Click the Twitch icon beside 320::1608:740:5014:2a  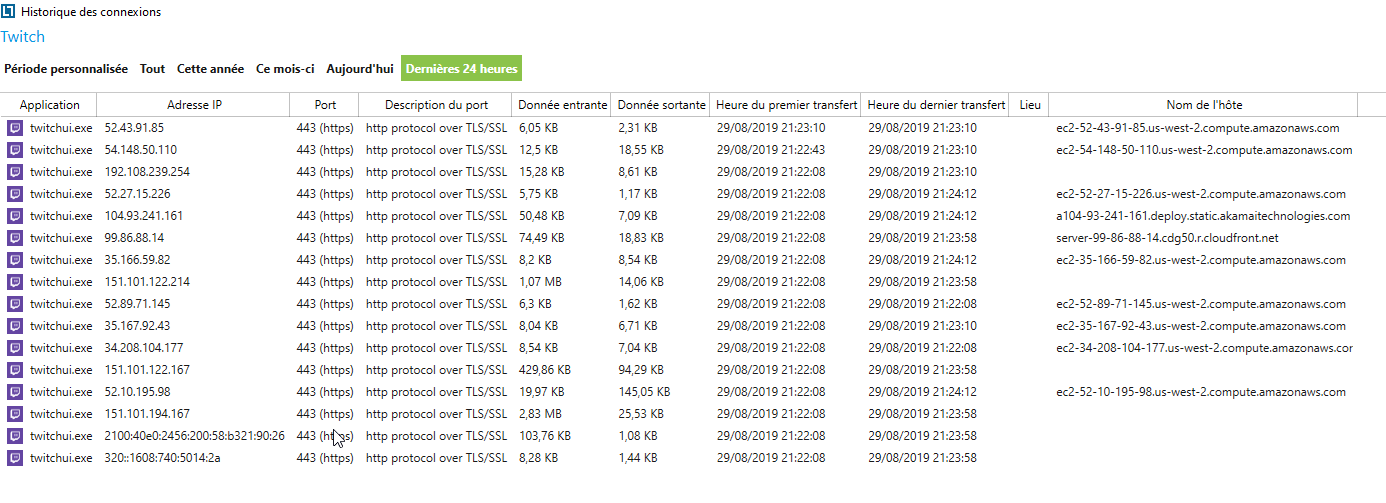[14, 458]
